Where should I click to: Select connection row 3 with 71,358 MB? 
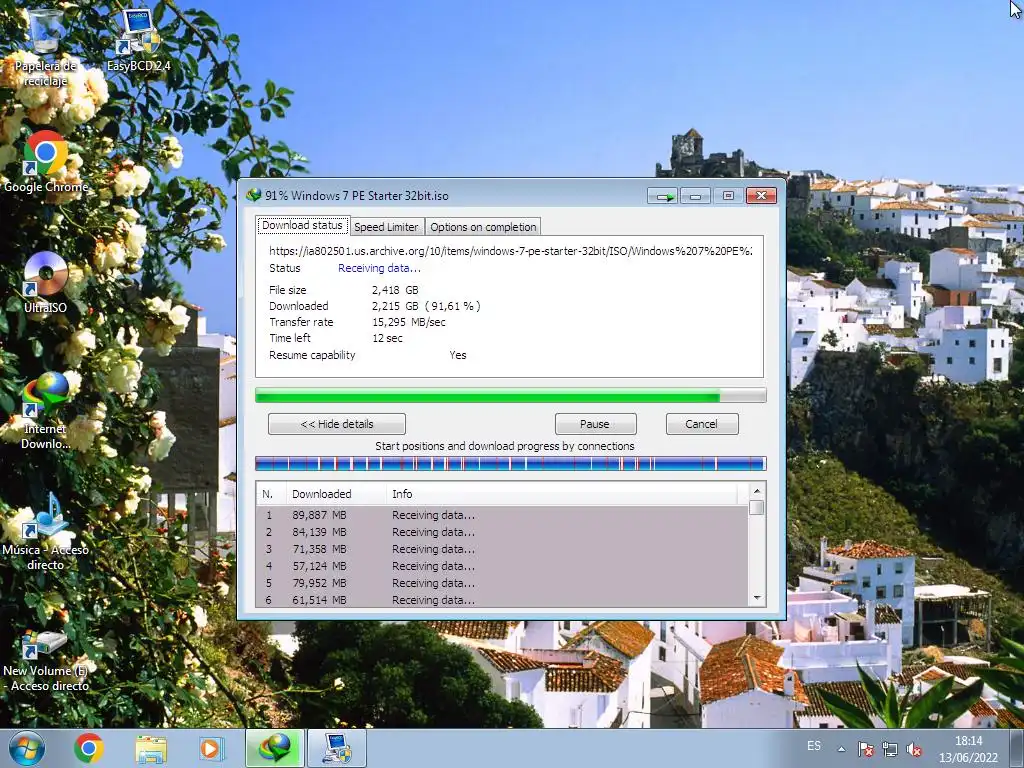tap(502, 549)
